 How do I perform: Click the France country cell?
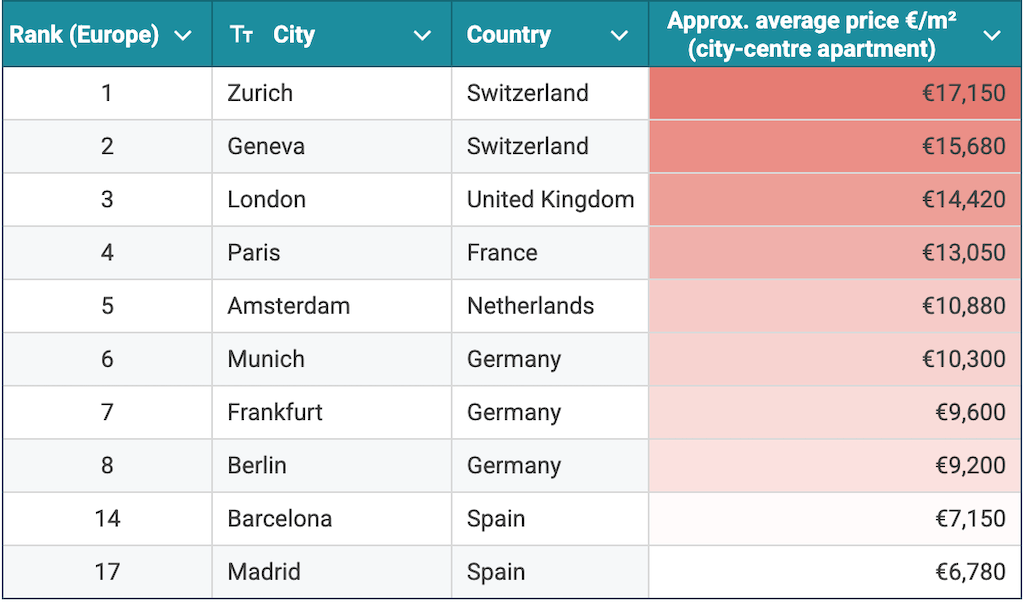click(x=502, y=252)
